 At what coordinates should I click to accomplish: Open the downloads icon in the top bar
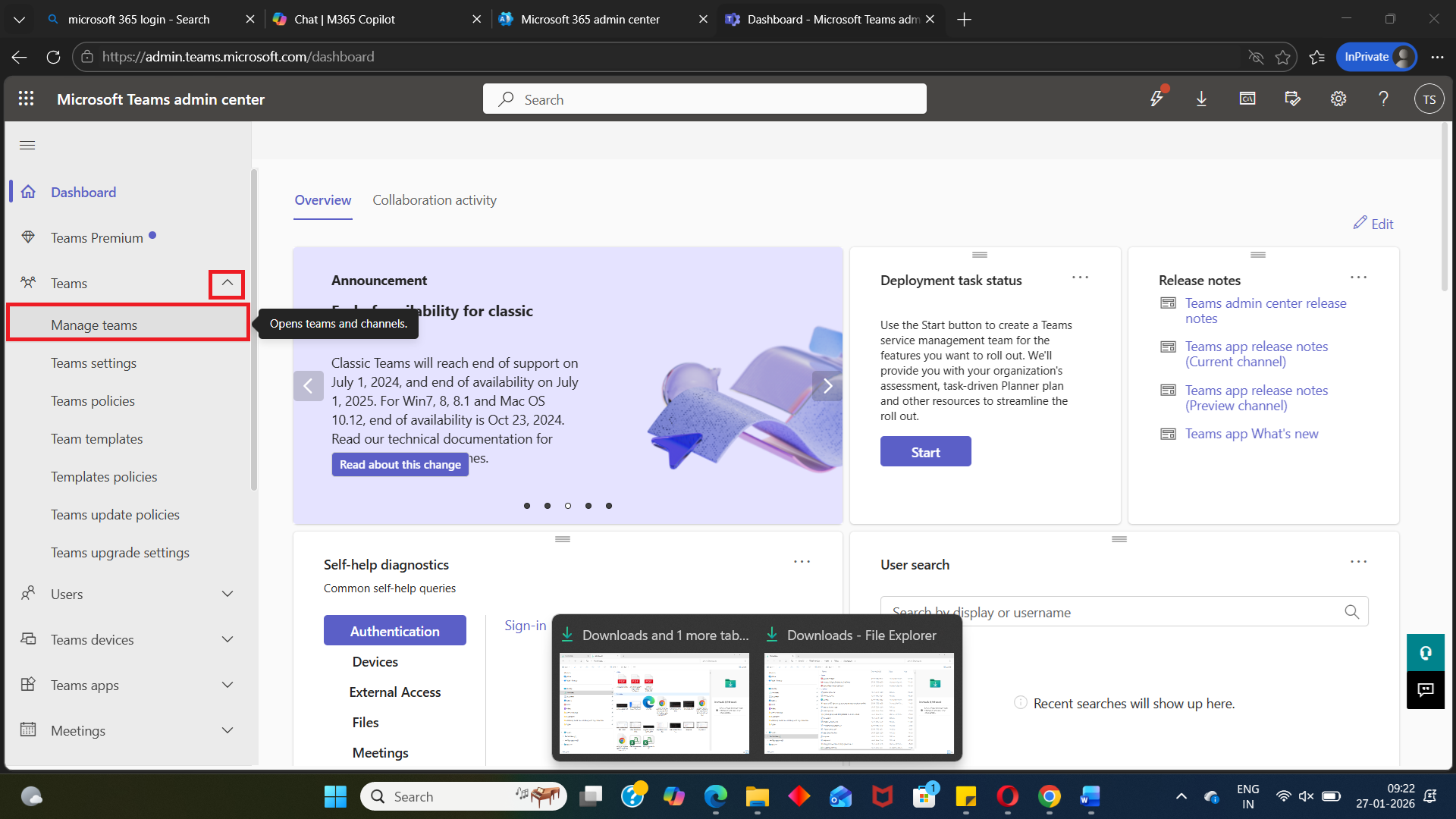coord(1201,99)
